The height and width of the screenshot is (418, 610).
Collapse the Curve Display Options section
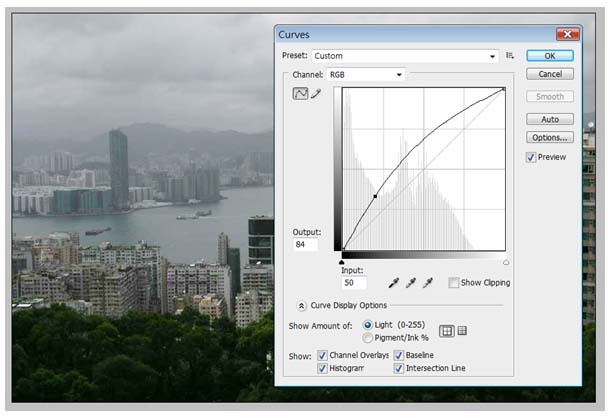pos(301,306)
